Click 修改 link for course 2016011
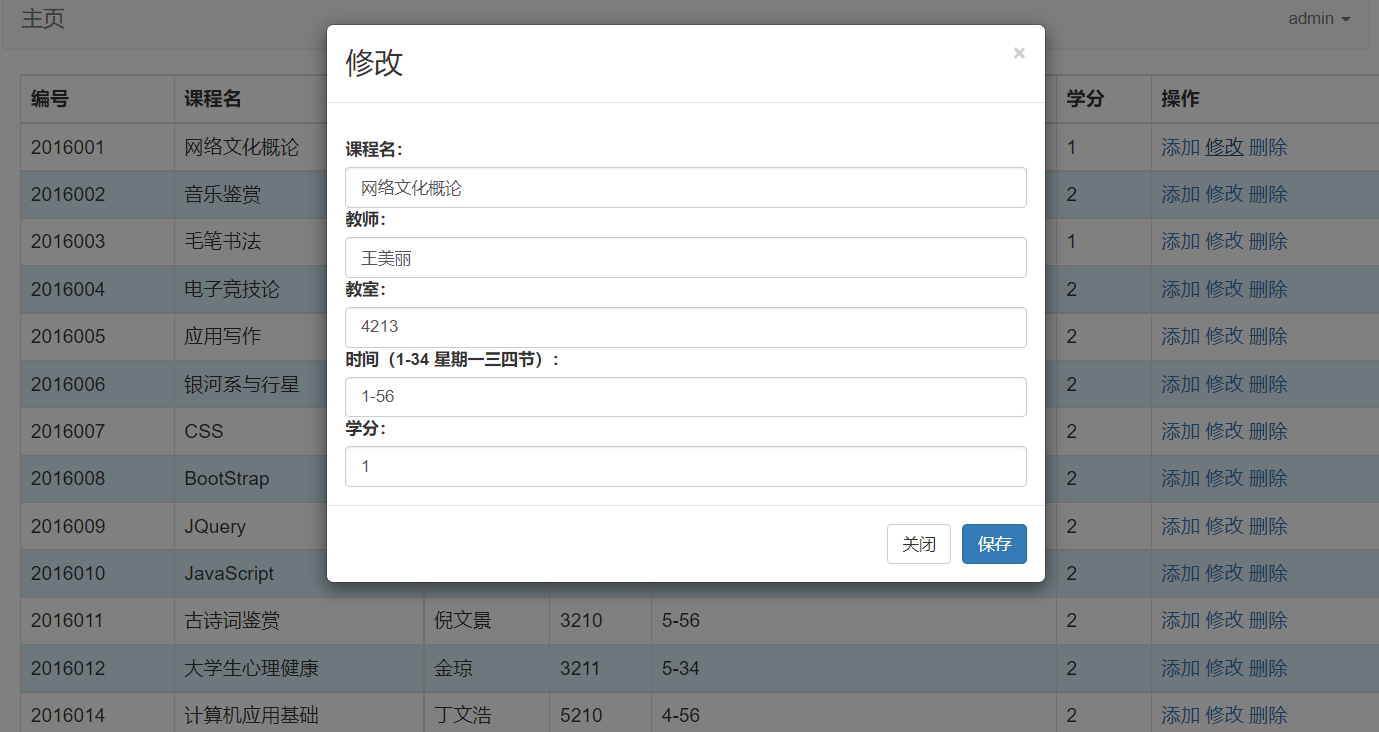 click(1223, 620)
